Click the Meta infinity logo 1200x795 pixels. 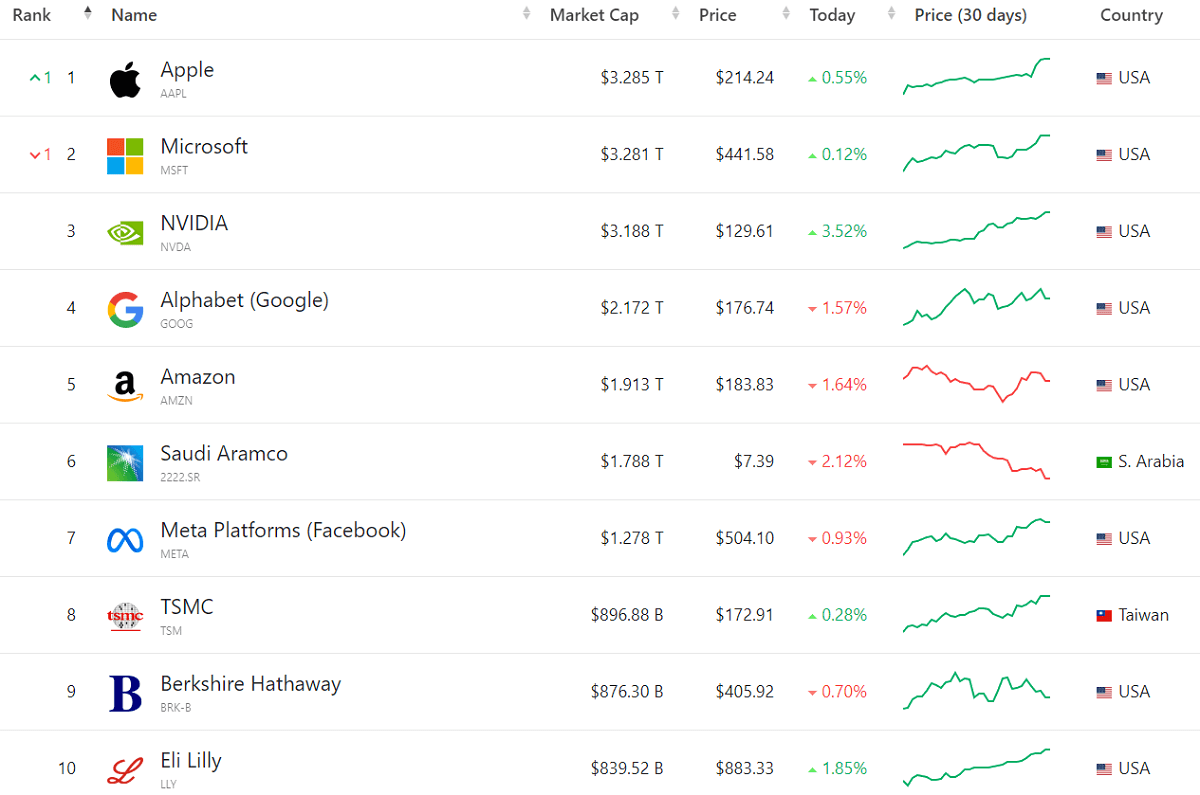125,540
